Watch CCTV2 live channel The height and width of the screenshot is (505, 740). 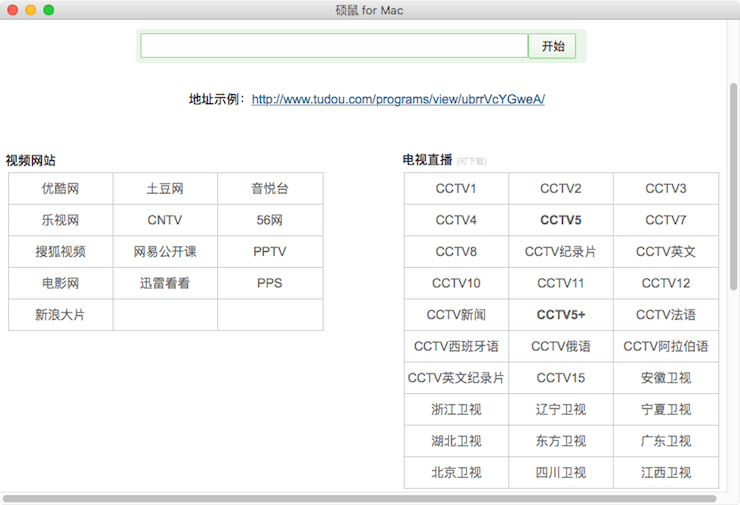coord(561,189)
